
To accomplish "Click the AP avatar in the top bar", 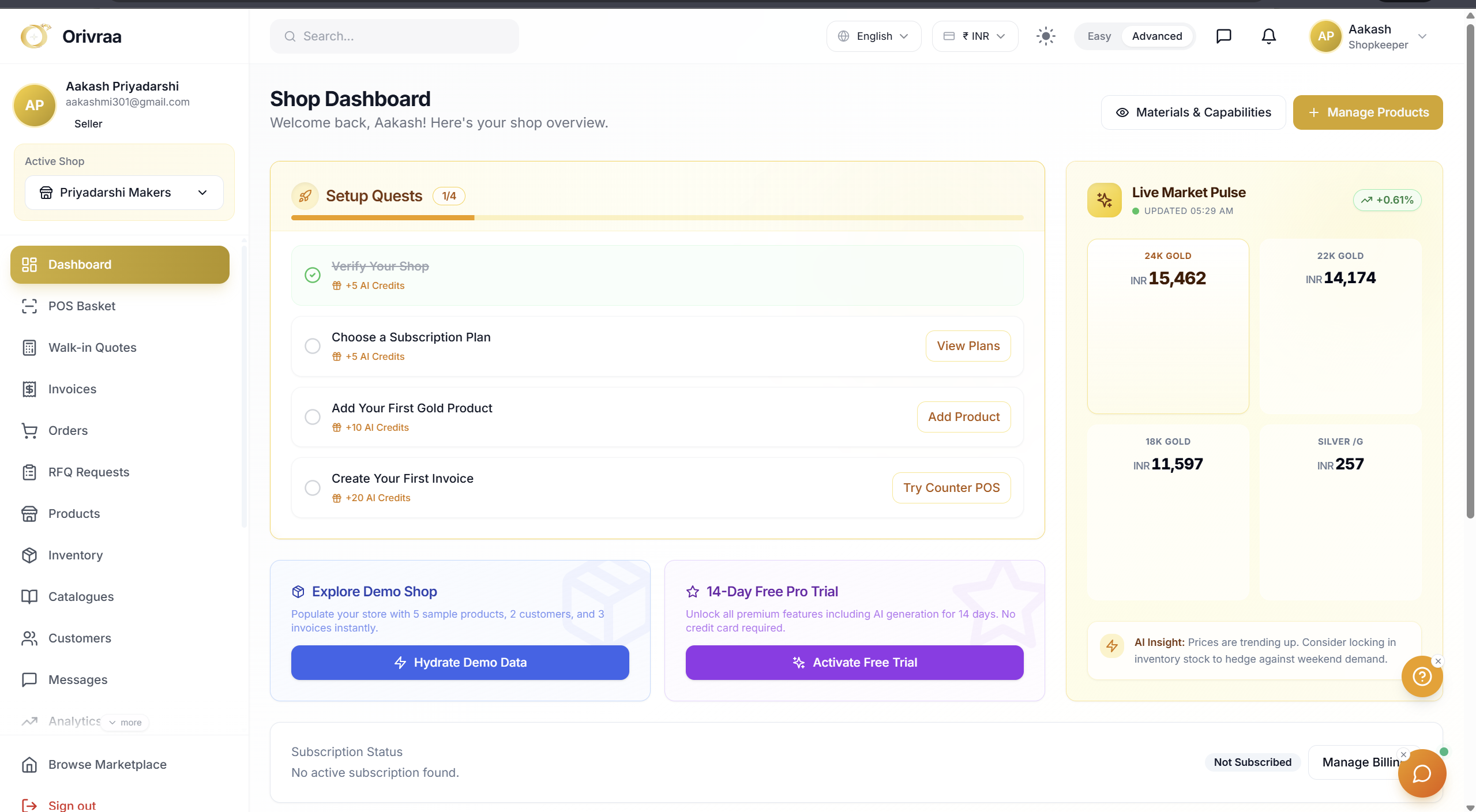I will [x=1325, y=36].
